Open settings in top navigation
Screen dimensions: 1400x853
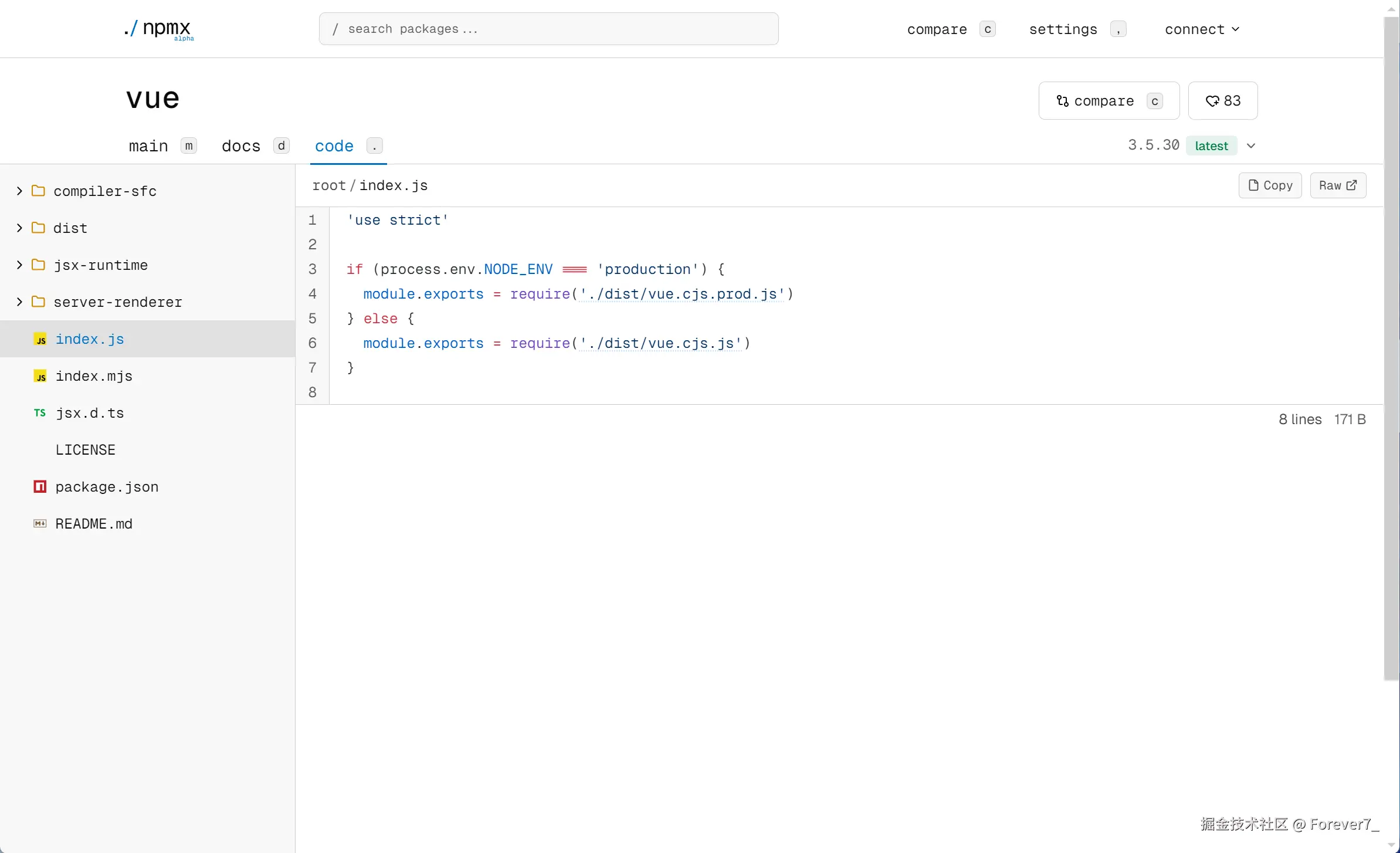click(1063, 29)
